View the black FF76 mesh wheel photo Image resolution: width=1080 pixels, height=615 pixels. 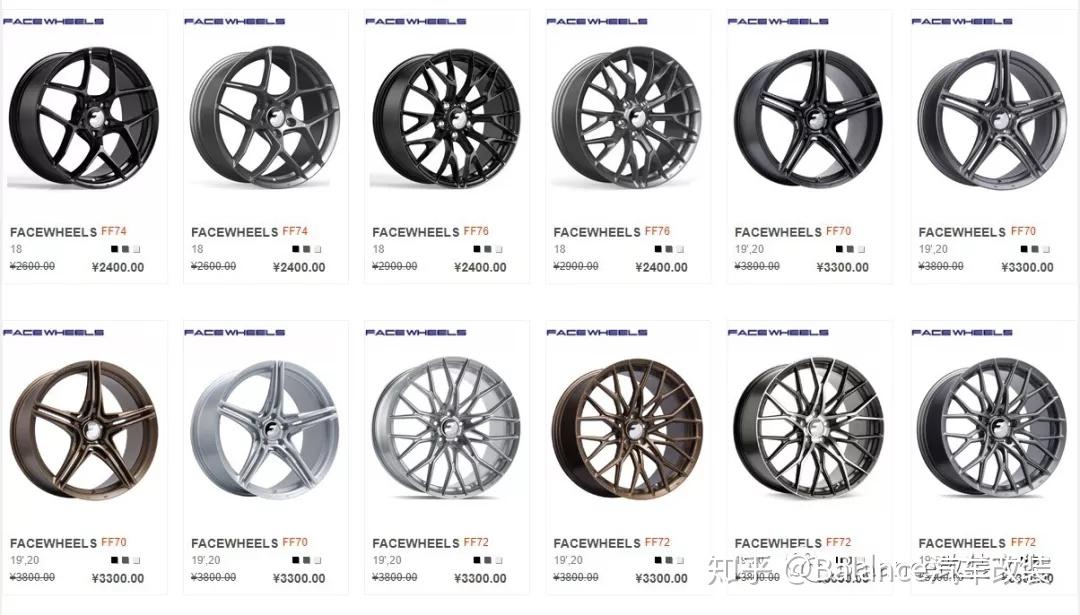(x=446, y=118)
